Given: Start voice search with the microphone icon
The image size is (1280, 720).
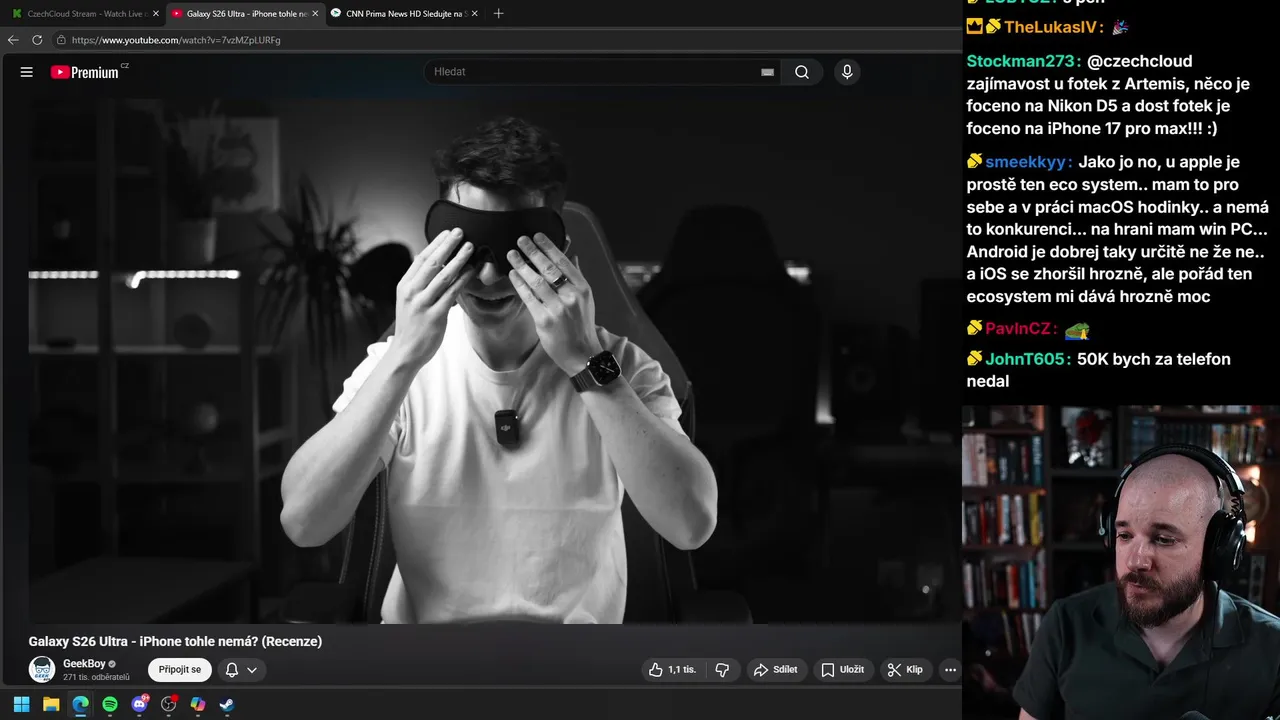Looking at the screenshot, I should (x=847, y=72).
